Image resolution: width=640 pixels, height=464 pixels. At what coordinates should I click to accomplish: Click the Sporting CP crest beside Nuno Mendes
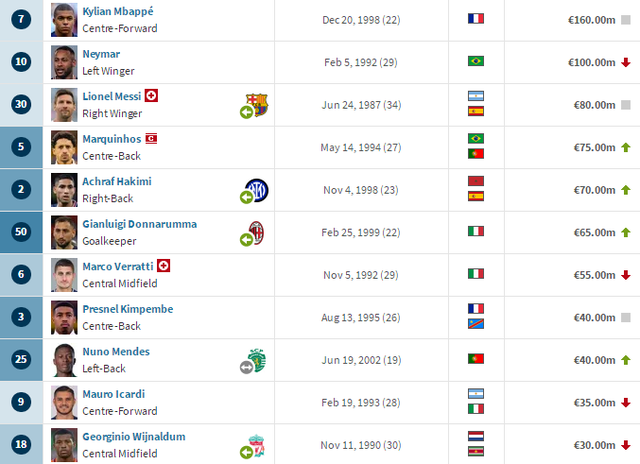point(258,360)
